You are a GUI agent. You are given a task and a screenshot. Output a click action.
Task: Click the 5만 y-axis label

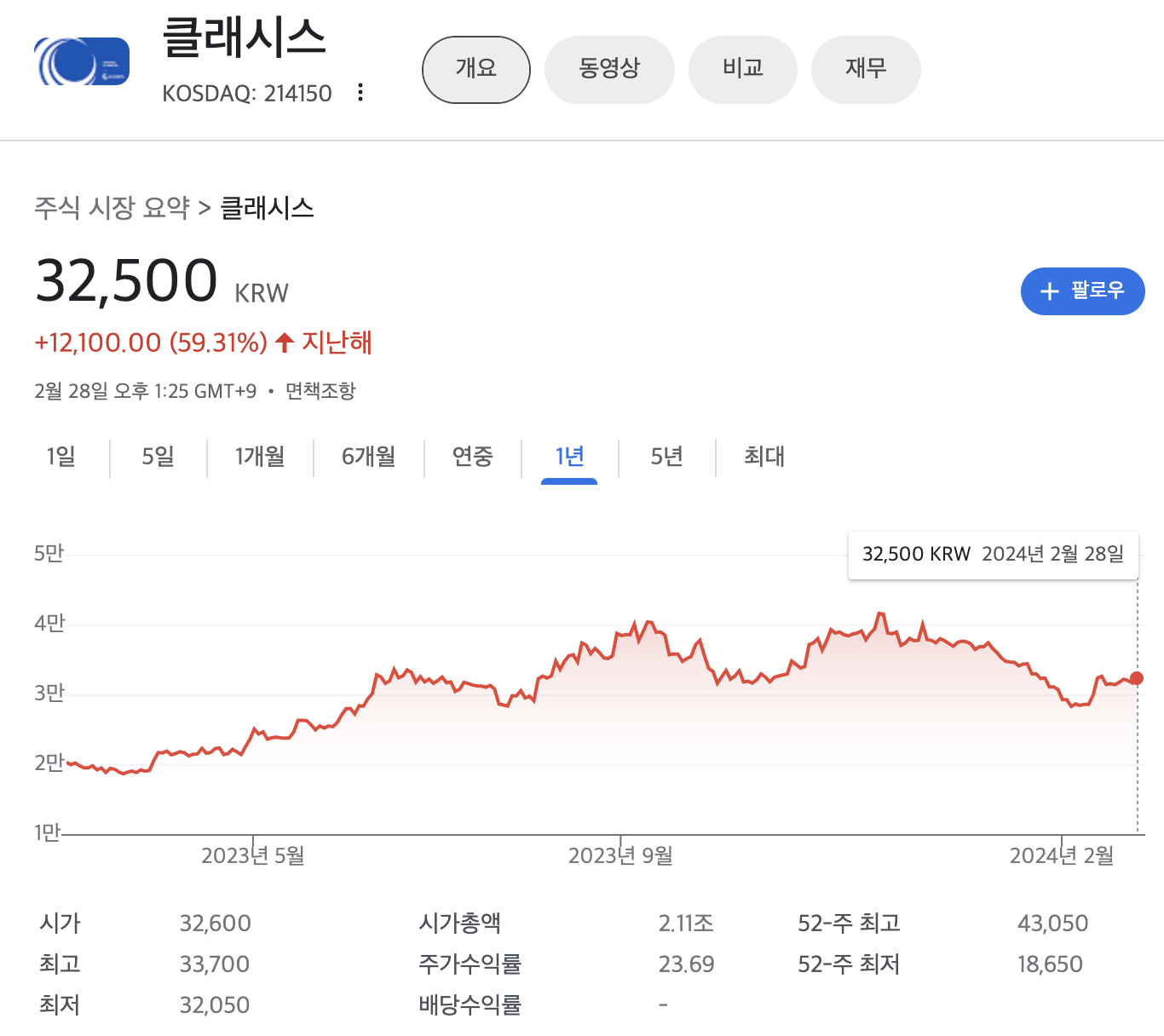49,554
